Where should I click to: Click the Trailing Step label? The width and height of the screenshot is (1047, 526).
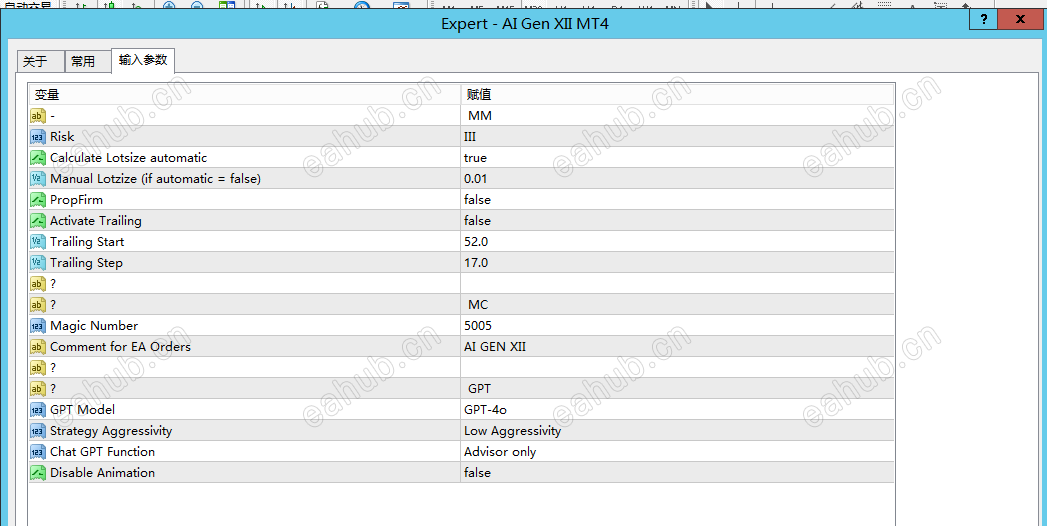point(86,263)
